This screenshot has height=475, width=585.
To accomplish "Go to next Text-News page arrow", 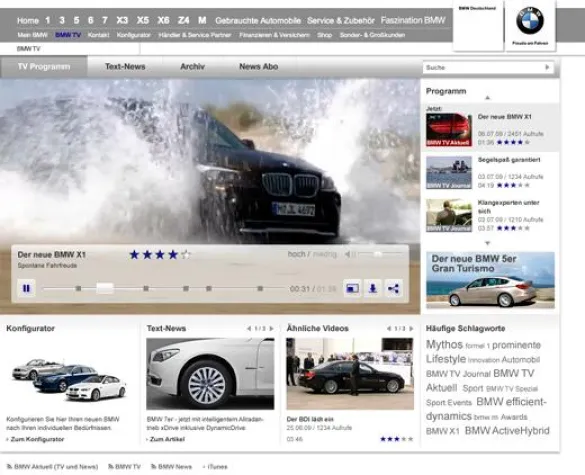I will click(x=271, y=328).
